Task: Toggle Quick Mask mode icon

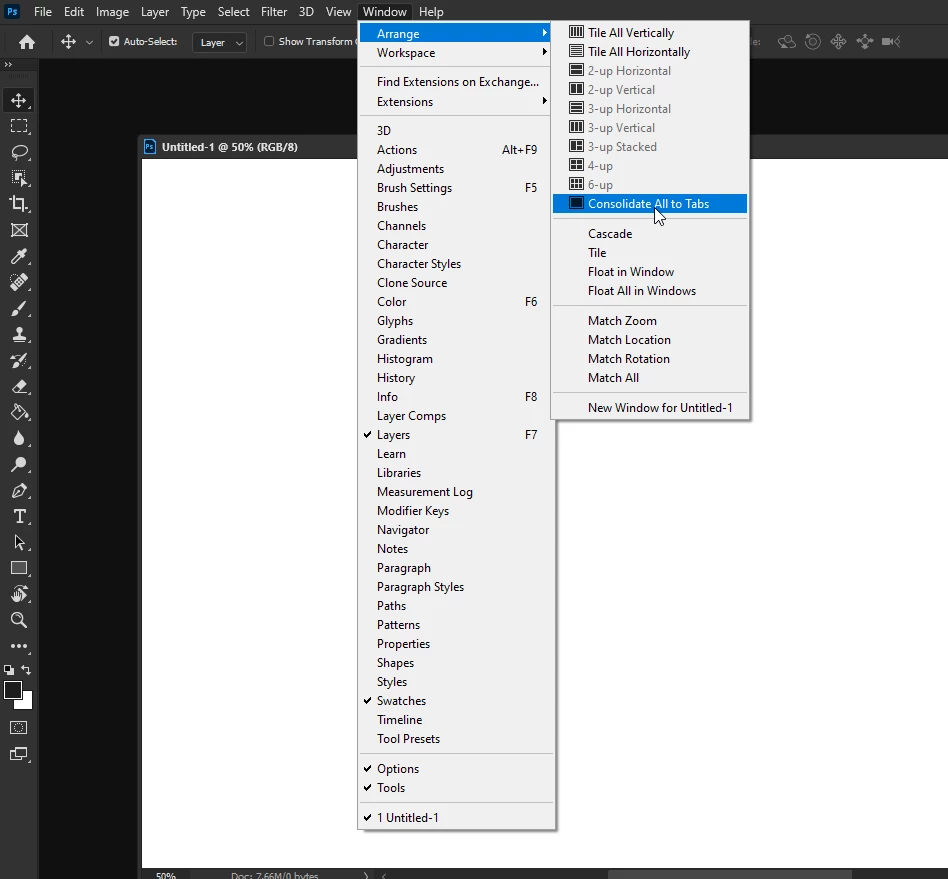Action: [19, 728]
